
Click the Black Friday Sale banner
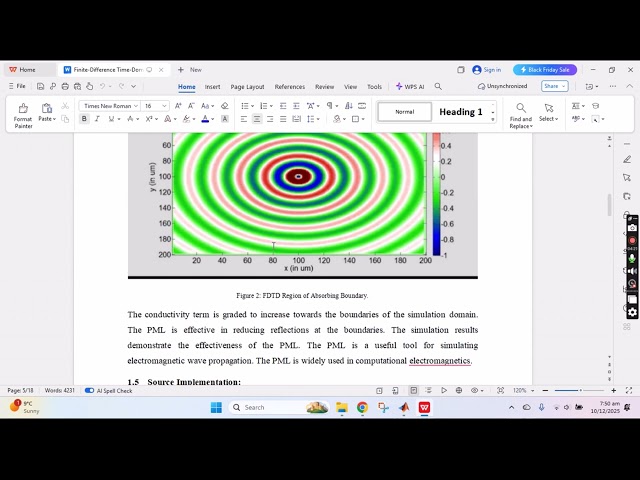[545, 70]
